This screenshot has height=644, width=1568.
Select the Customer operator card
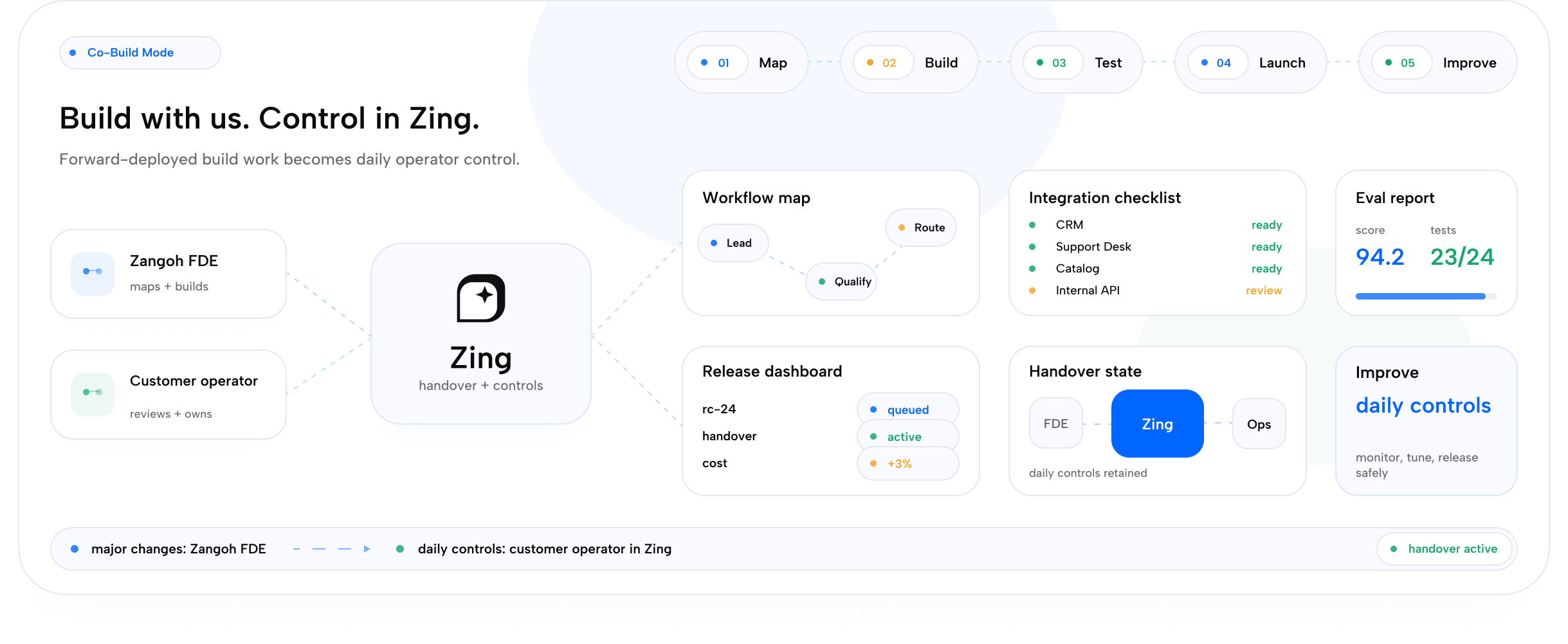coord(169,395)
